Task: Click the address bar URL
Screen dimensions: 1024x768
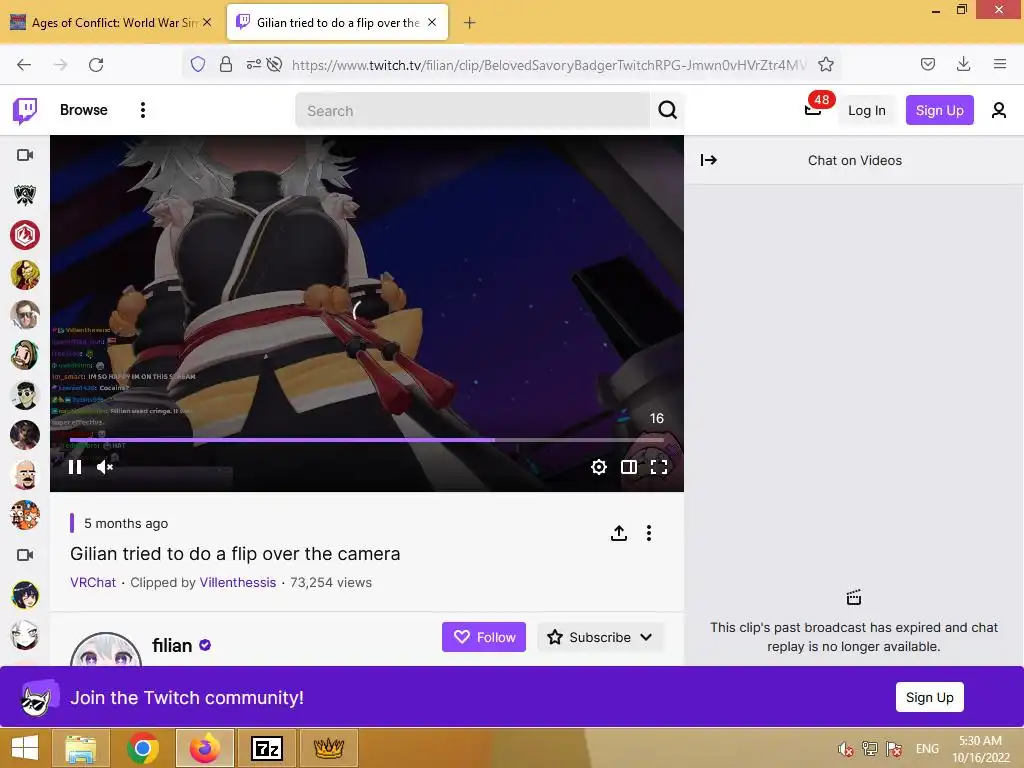Action: [x=549, y=65]
